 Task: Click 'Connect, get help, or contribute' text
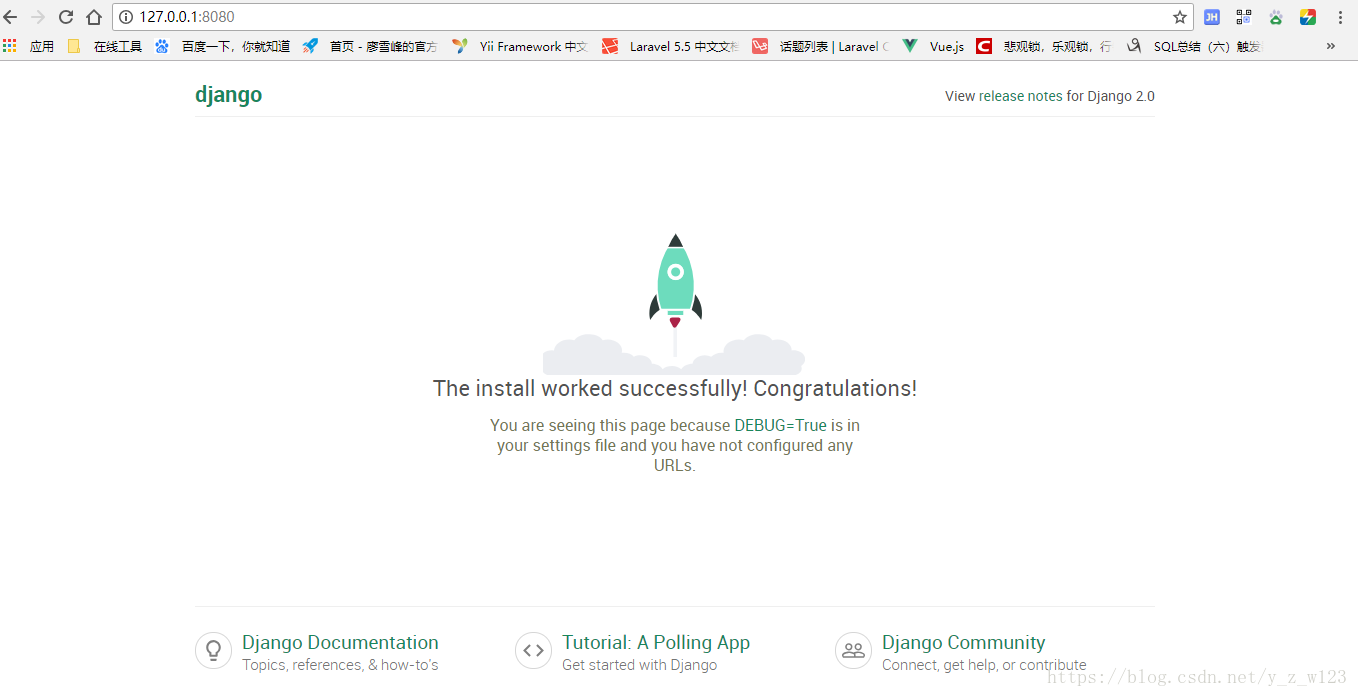[x=984, y=665]
